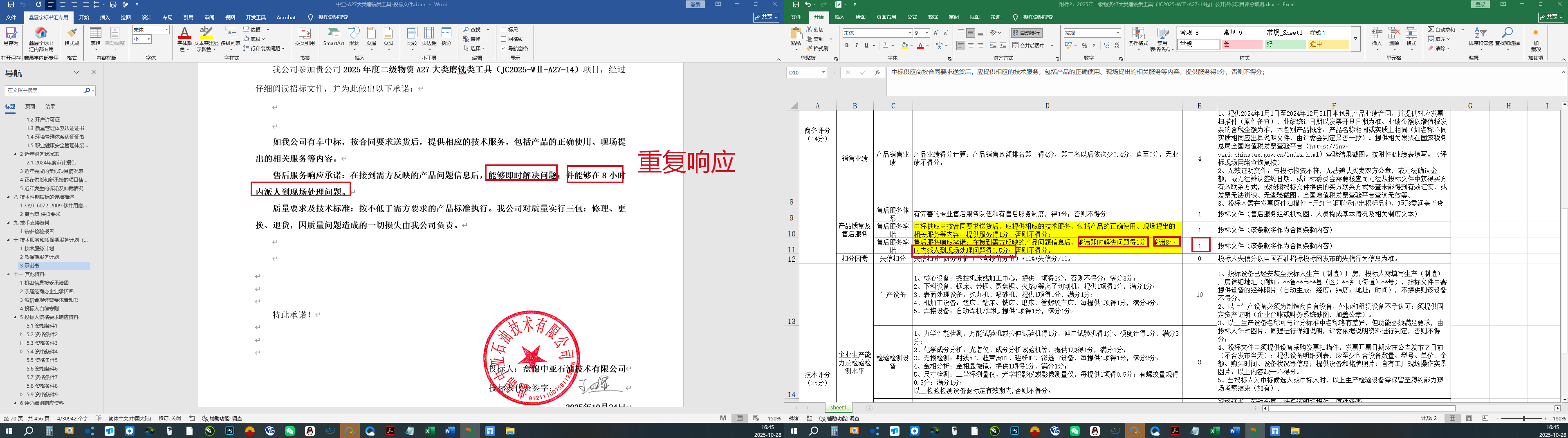Screen dimensions: 1568x438
Task: Apply the 好 green cell style in Excel
Action: [x=1285, y=45]
